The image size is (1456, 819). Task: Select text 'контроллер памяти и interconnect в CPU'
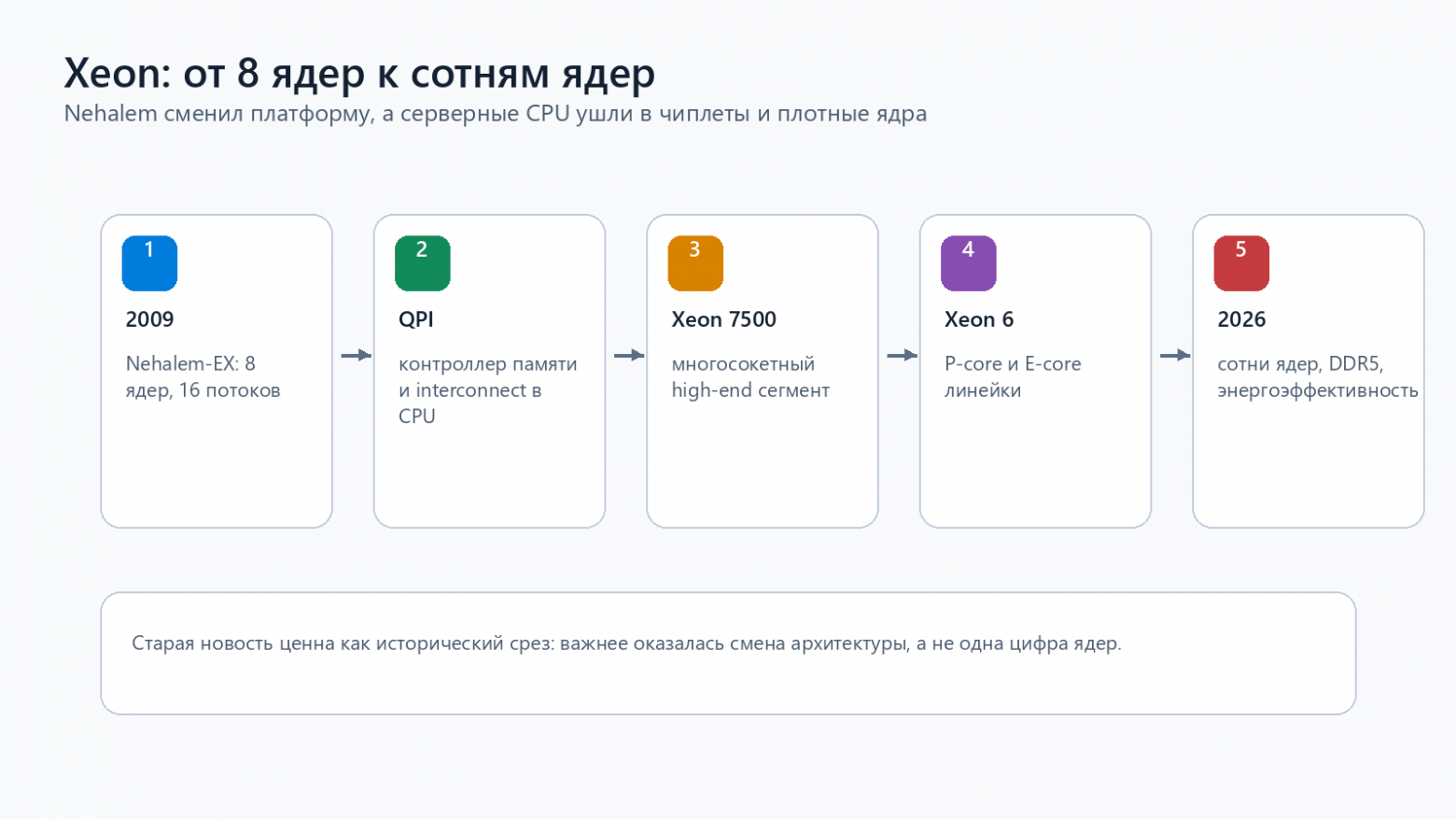(x=487, y=390)
